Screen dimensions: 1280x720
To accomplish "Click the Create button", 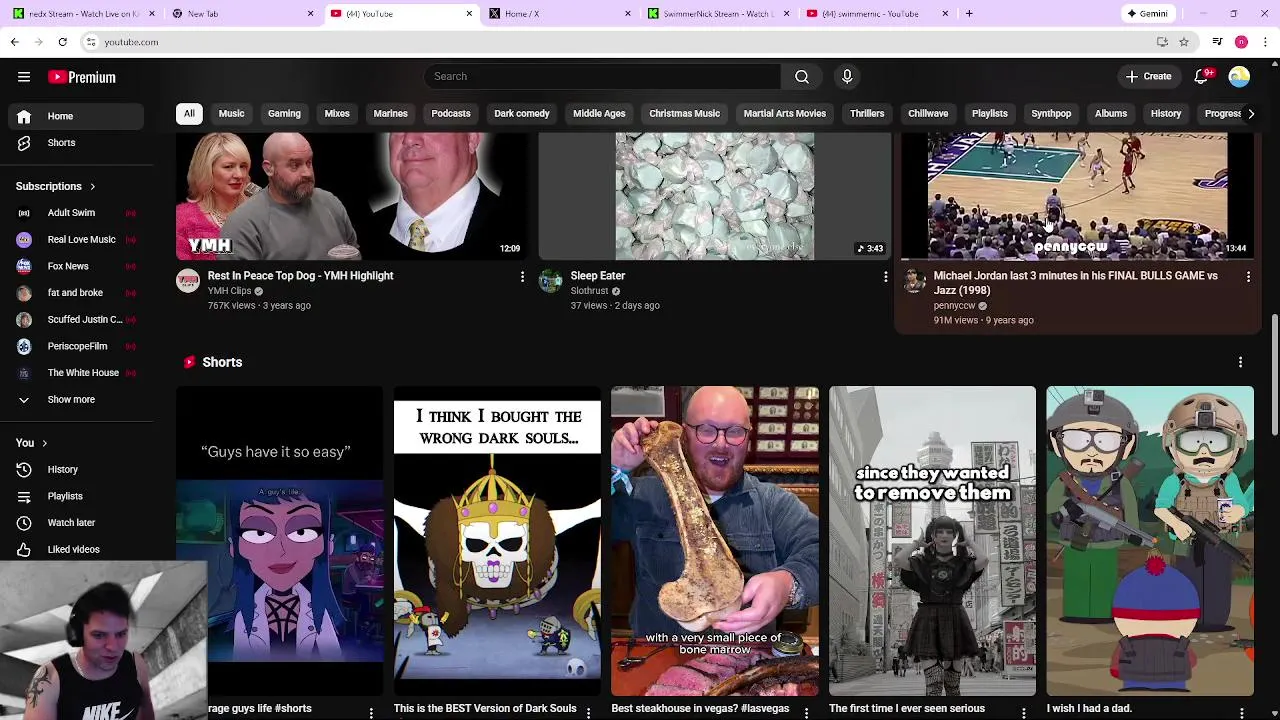I will click(1148, 77).
